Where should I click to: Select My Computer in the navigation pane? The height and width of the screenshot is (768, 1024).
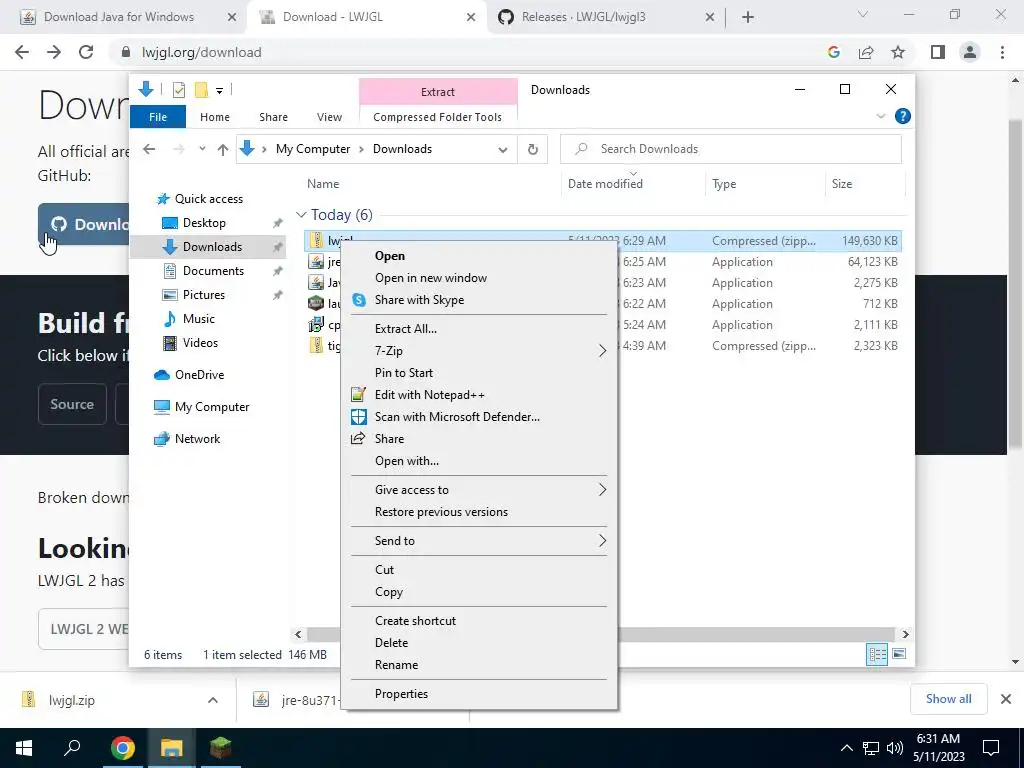click(x=212, y=407)
